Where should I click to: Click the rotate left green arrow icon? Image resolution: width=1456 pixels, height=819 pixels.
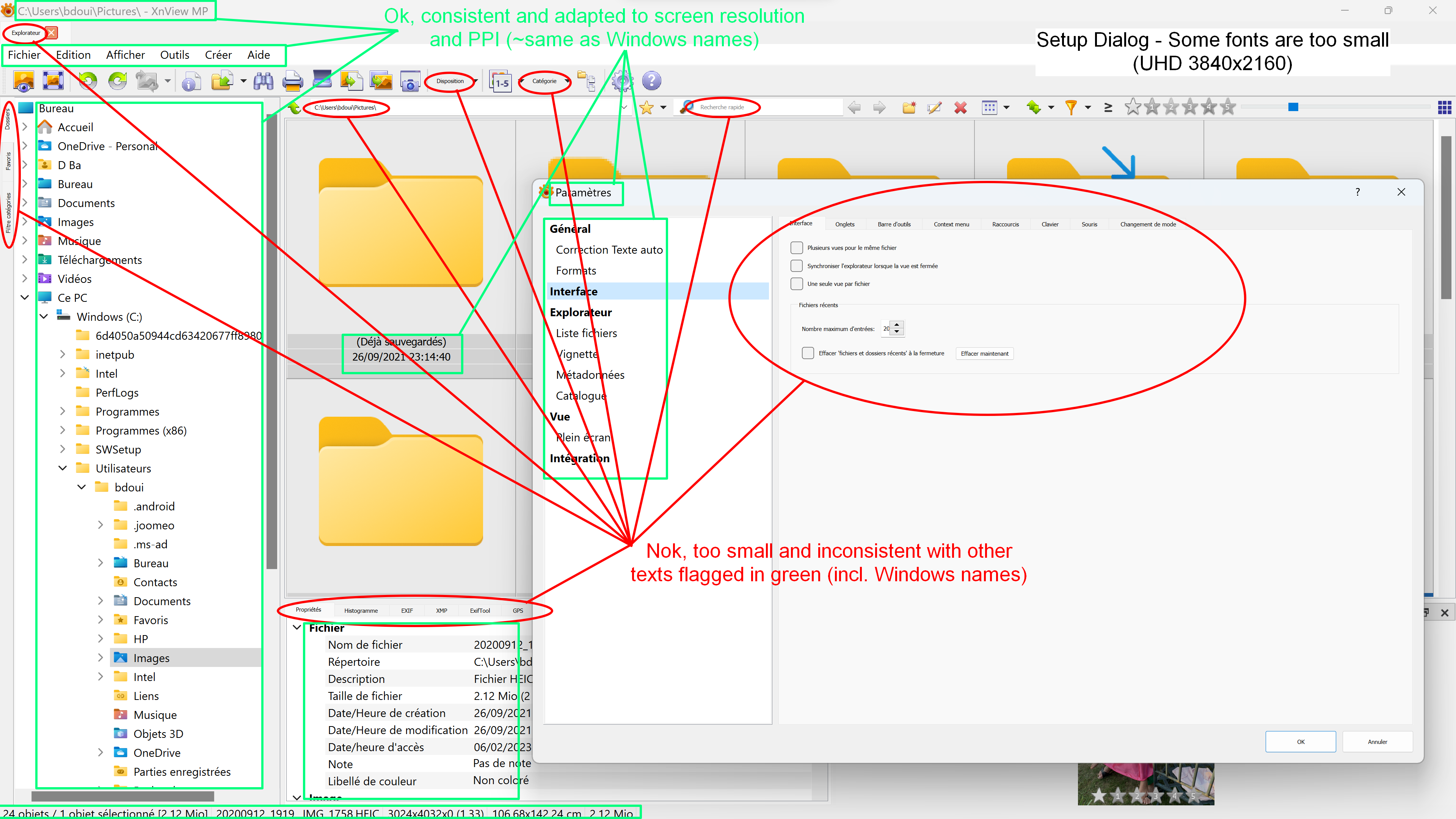click(x=88, y=82)
